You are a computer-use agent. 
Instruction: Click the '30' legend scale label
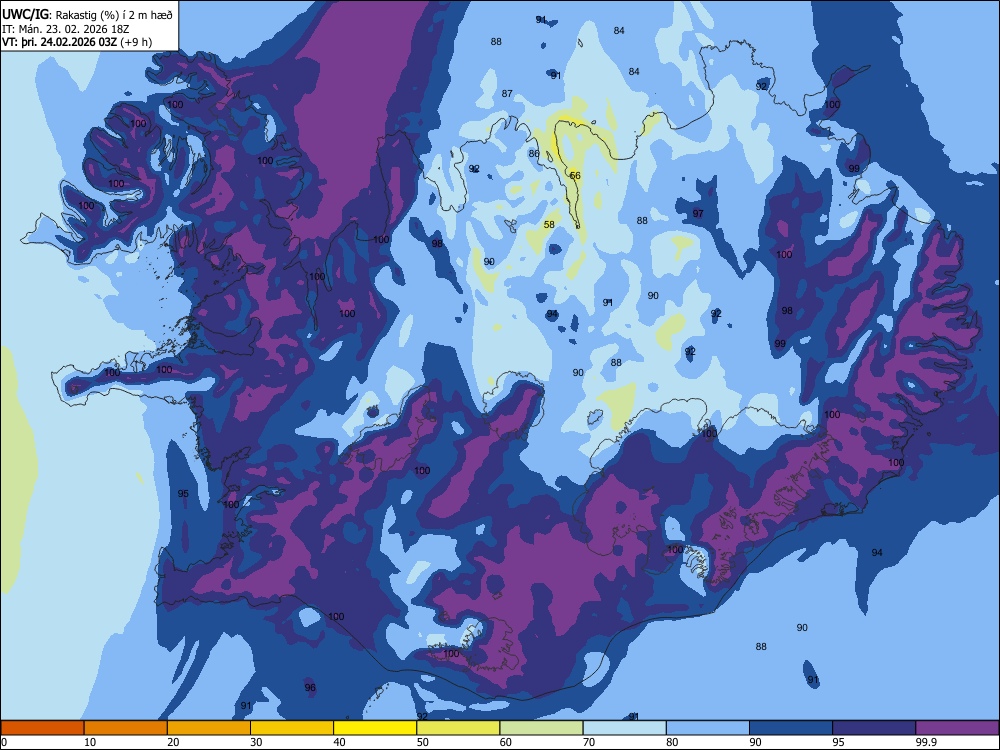(x=256, y=742)
